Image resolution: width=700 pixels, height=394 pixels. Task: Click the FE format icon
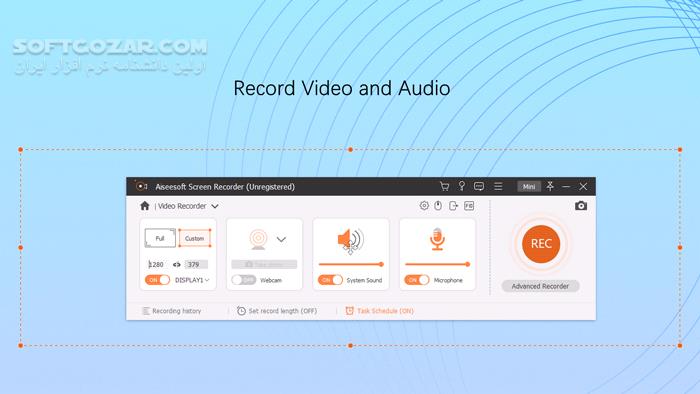click(x=469, y=206)
